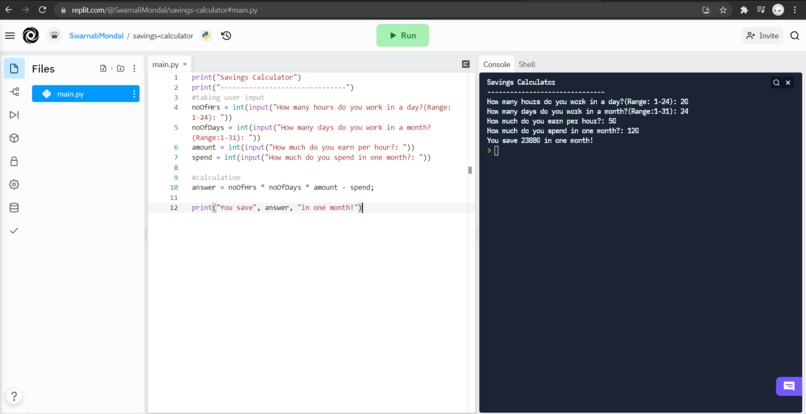The image size is (806, 414).
Task: Go forward in the browser
Action: pos(26,10)
